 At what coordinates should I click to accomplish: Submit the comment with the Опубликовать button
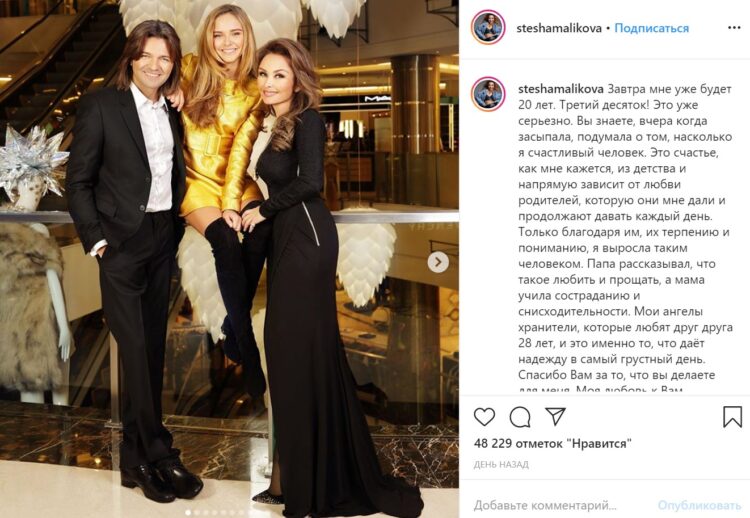point(699,505)
